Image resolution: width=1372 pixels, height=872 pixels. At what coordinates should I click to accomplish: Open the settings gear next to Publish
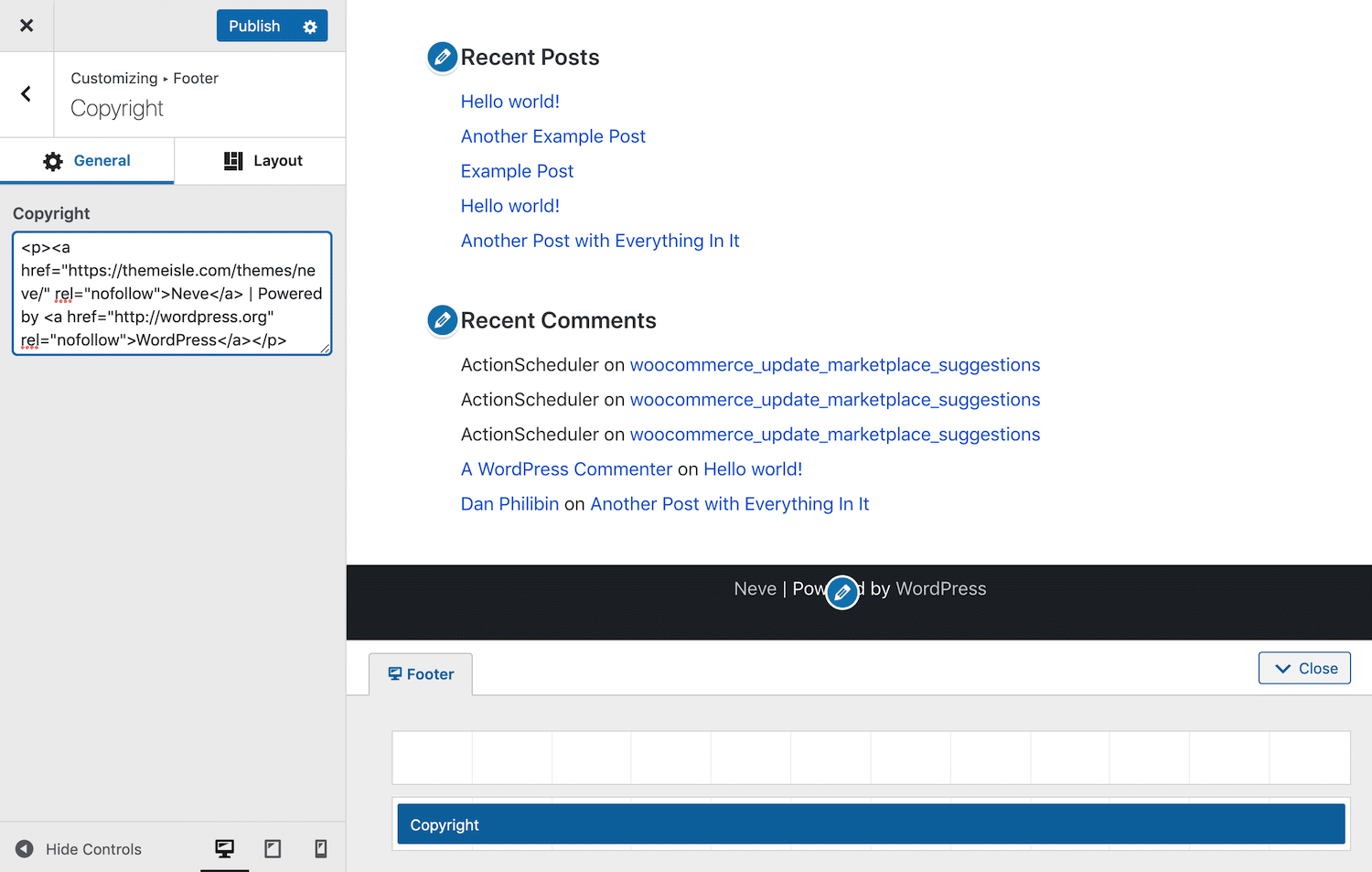coord(310,26)
